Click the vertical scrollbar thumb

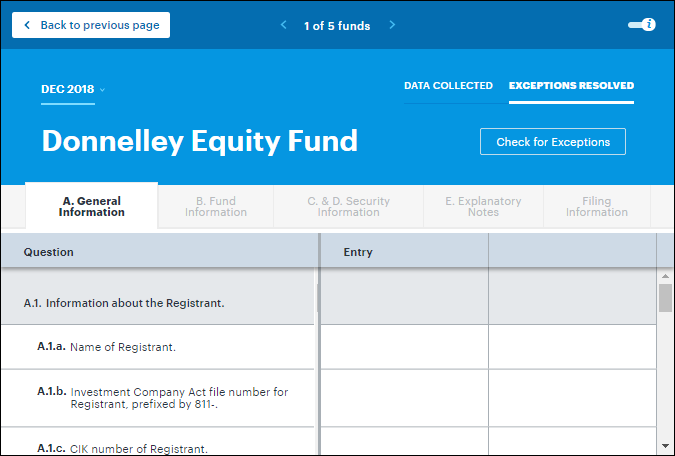point(665,298)
